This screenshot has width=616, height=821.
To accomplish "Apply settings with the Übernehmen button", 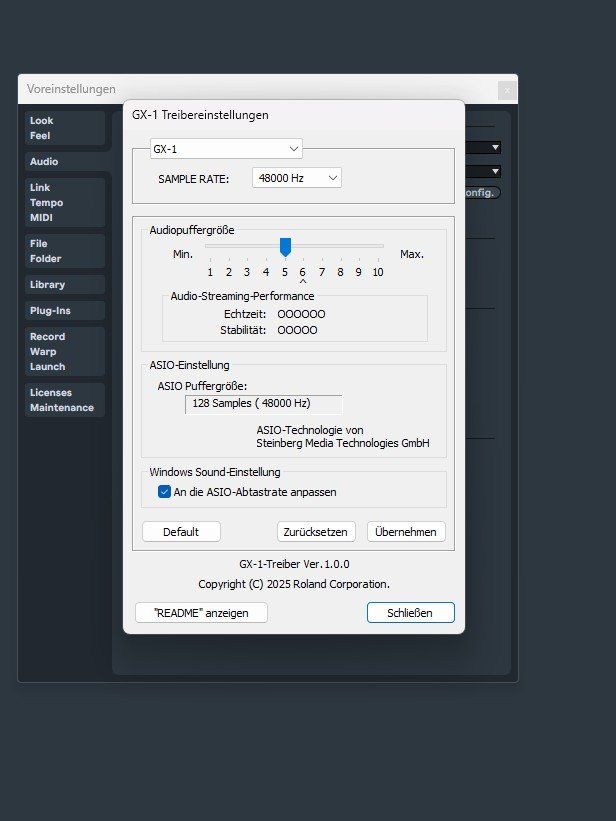I will (406, 532).
